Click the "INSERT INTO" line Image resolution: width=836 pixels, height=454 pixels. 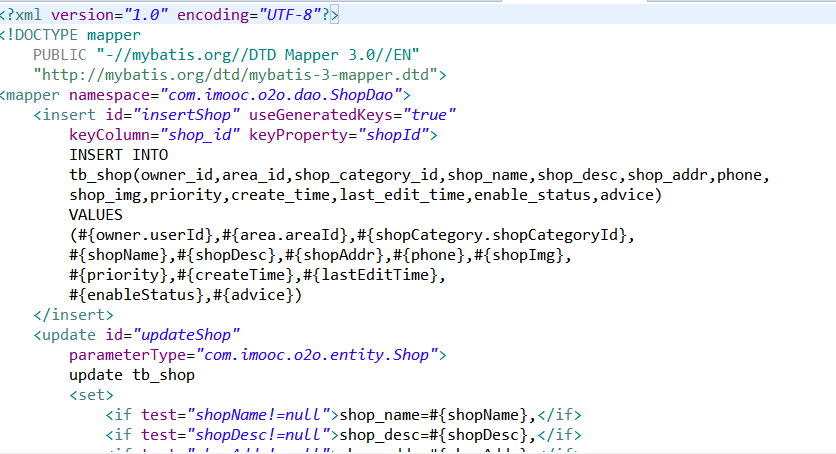(118, 155)
